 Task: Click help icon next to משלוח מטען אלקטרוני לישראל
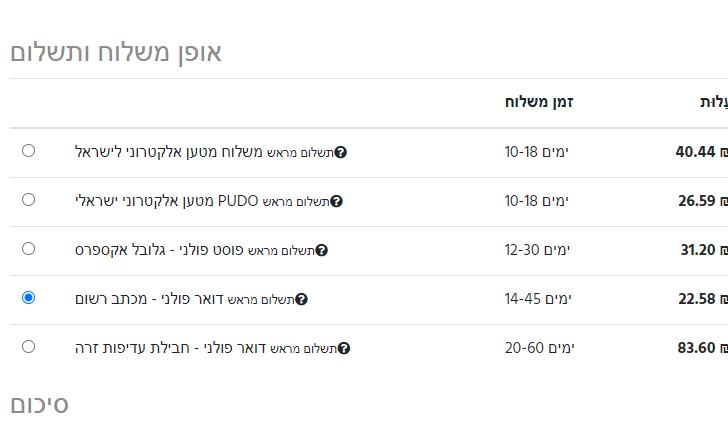pos(340,152)
